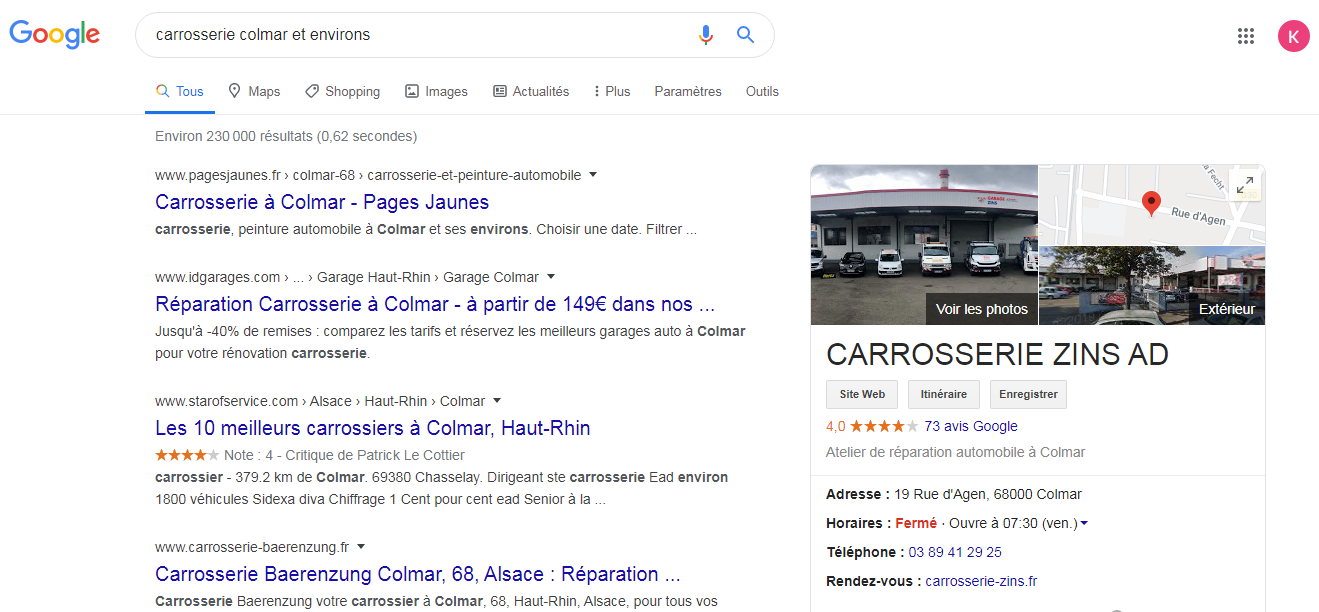Switch to the Tous results tab
This screenshot has height=612, width=1319.
180,91
